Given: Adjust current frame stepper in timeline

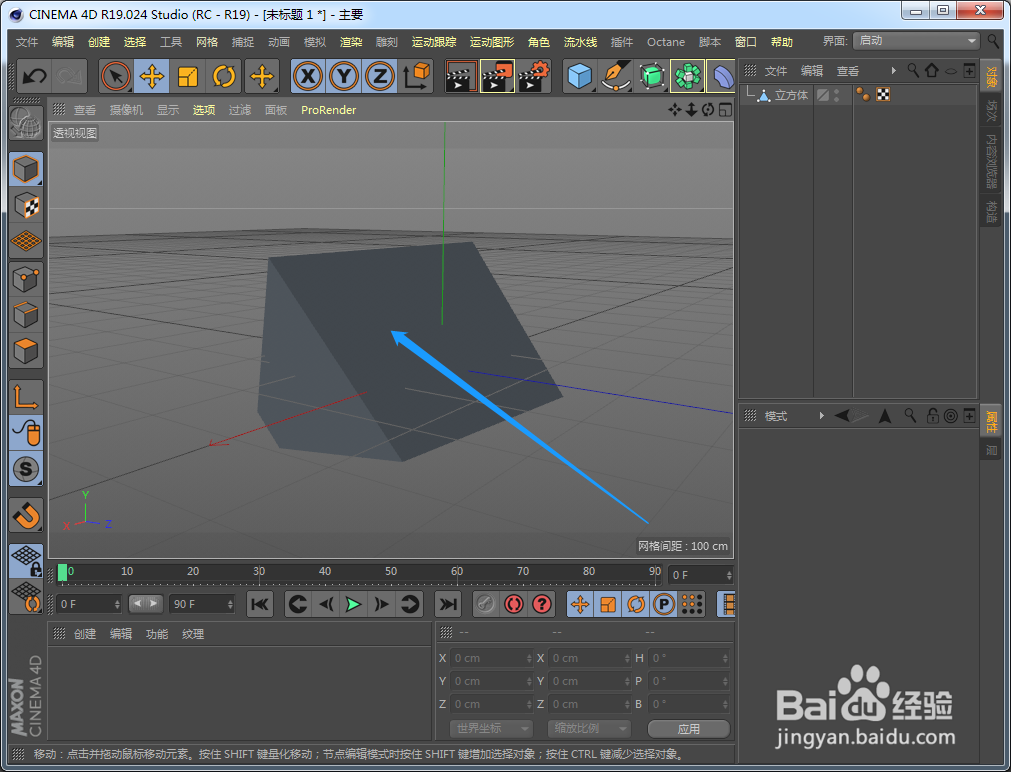Looking at the screenshot, I should 729,575.
